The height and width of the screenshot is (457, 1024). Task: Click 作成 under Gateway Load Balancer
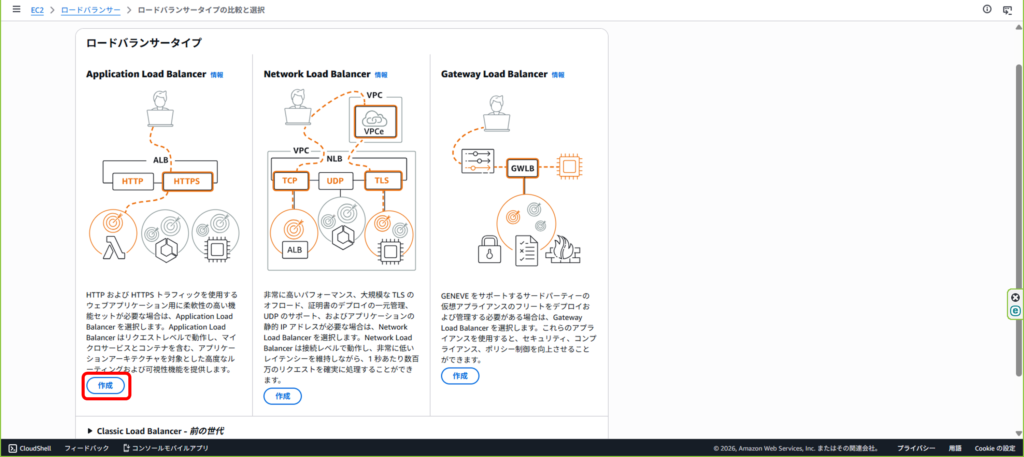click(x=460, y=375)
